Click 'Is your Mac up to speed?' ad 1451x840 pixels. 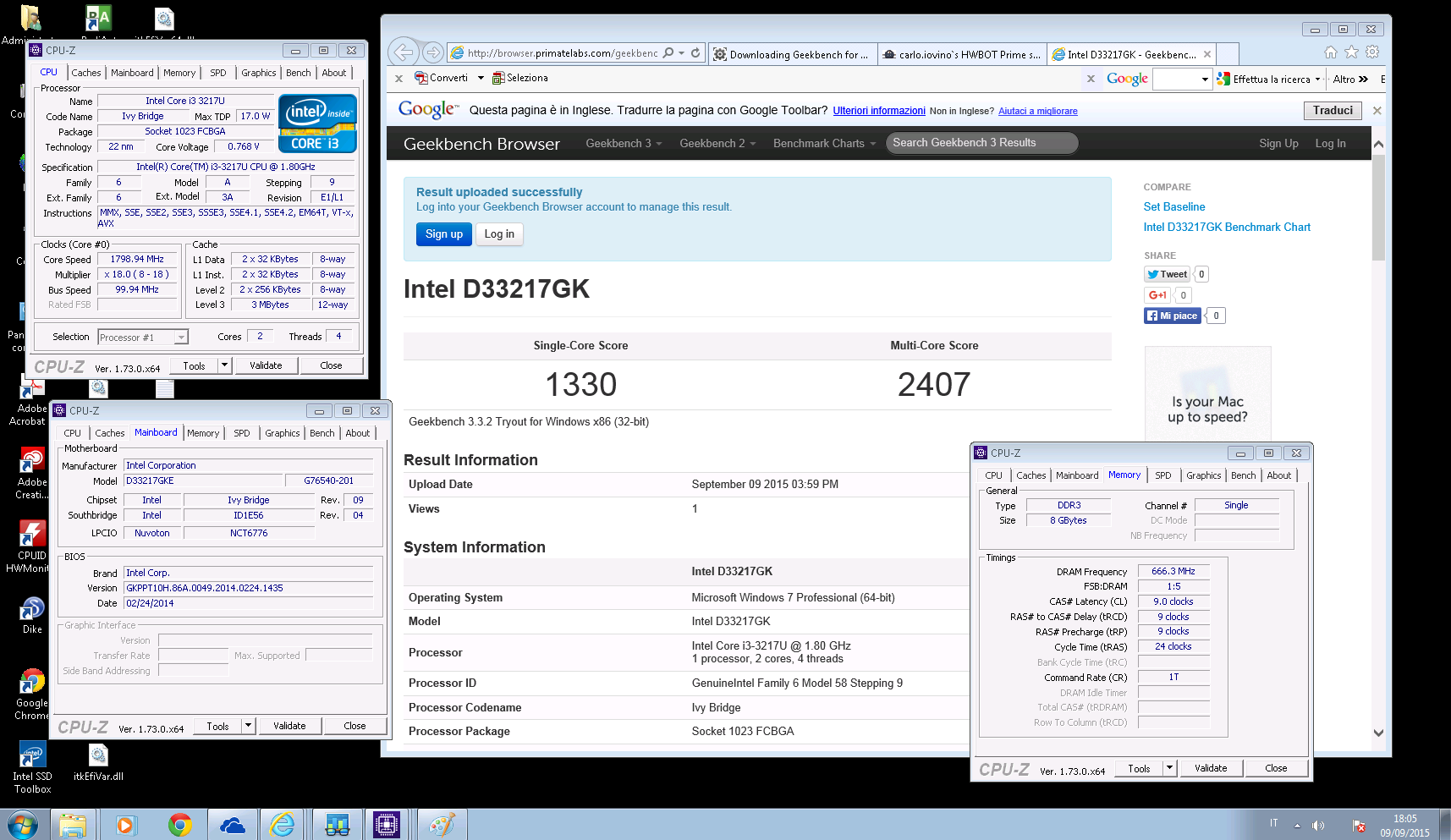(x=1207, y=395)
